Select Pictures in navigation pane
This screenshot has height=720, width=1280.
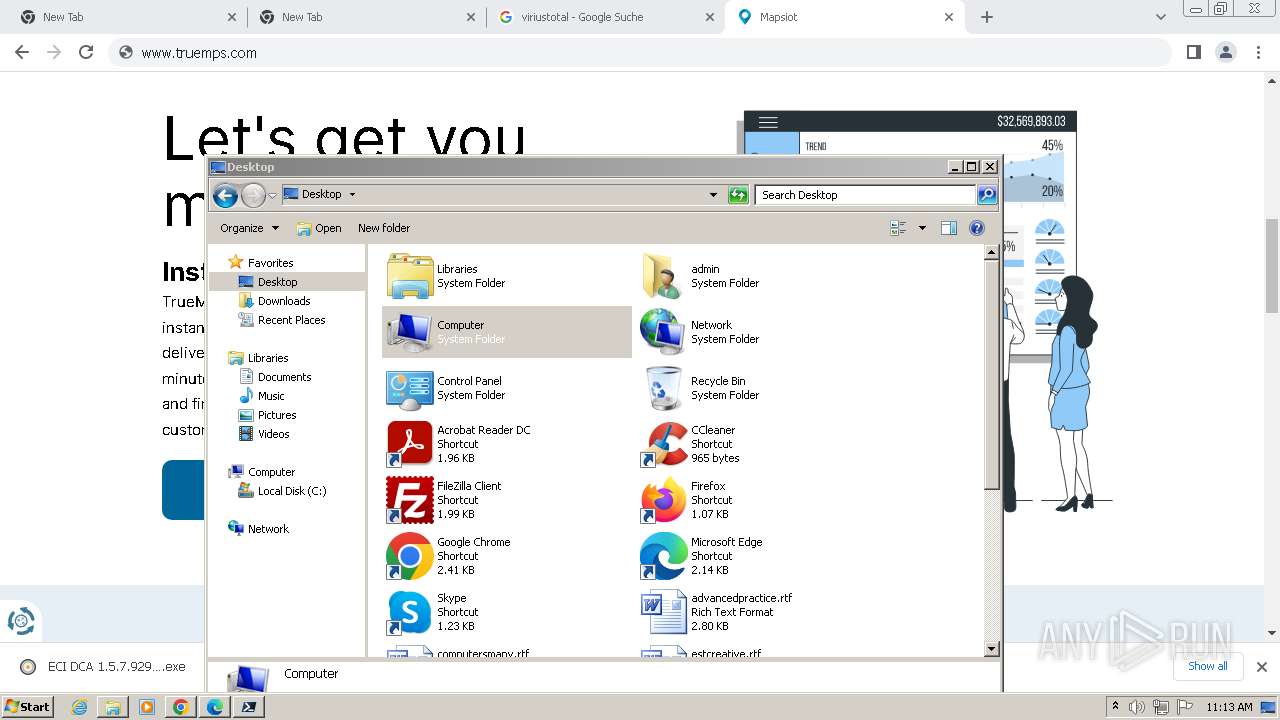[277, 415]
